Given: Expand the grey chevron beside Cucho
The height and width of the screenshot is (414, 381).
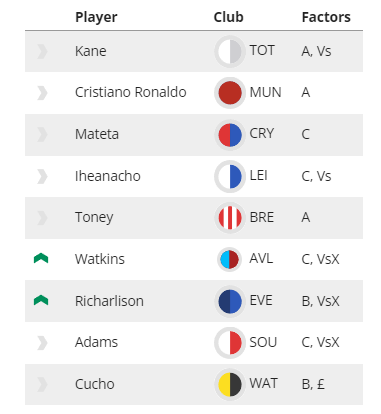Looking at the screenshot, I should (42, 384).
